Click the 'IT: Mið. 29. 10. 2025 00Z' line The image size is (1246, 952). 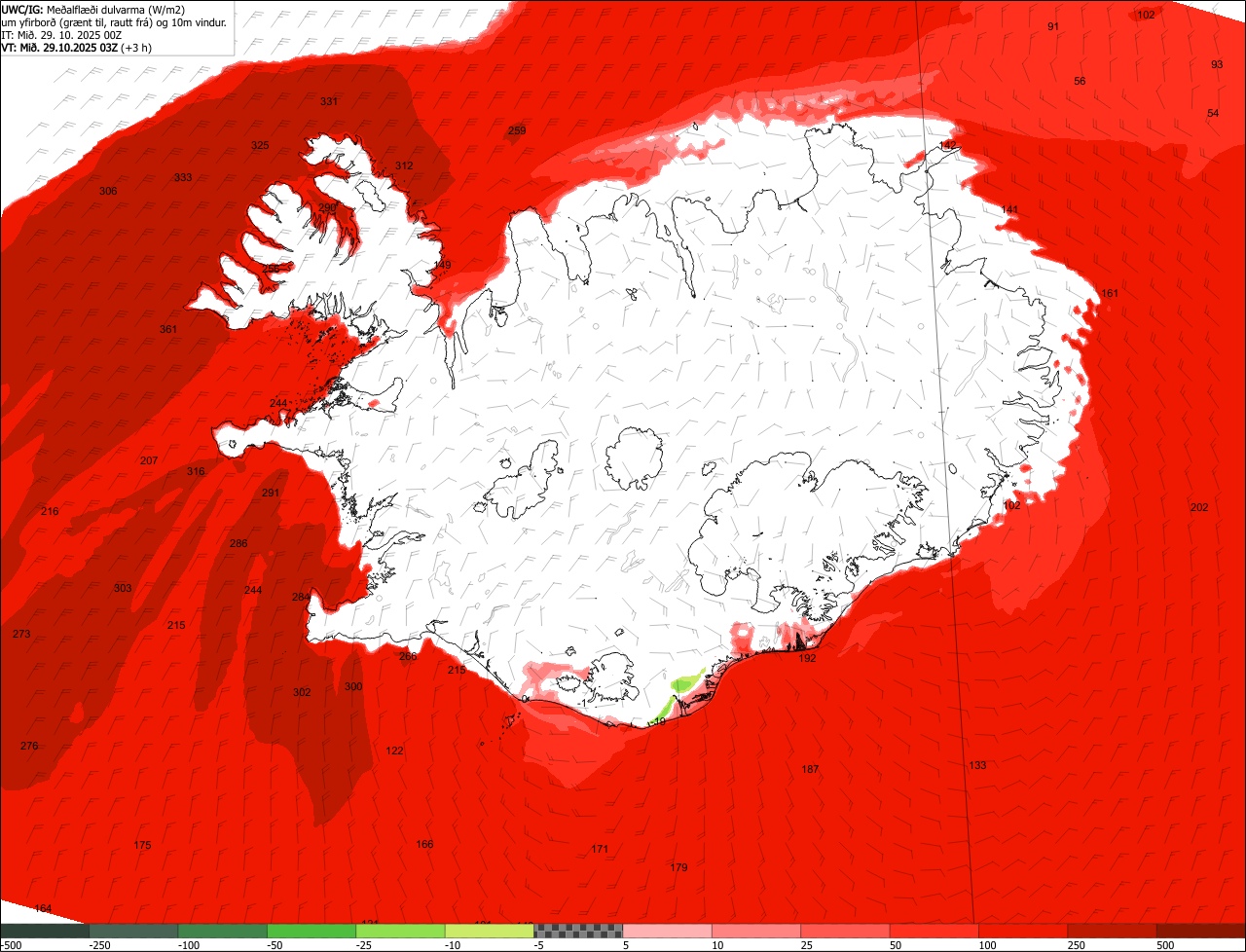[x=61, y=35]
